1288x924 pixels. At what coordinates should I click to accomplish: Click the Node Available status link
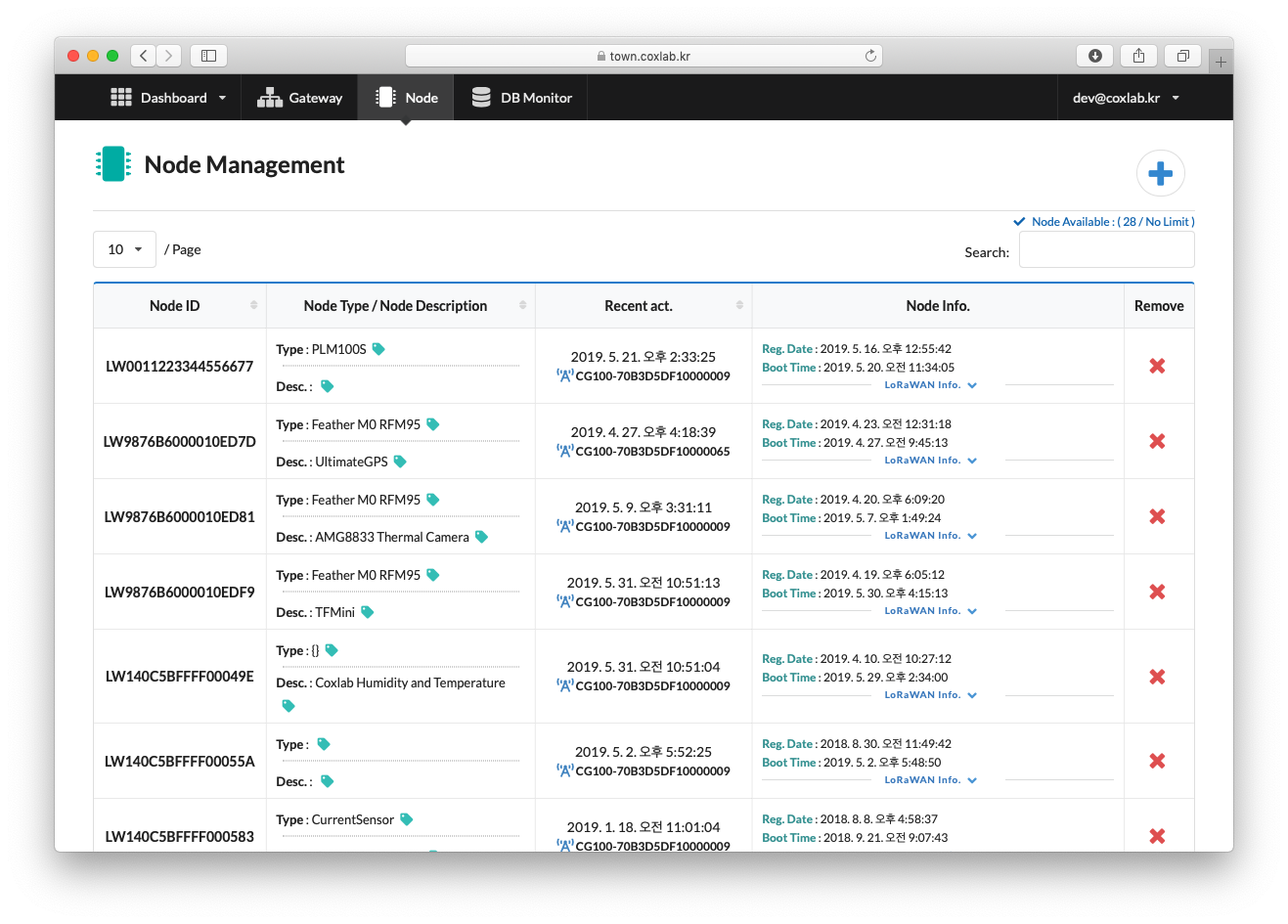(x=1112, y=222)
